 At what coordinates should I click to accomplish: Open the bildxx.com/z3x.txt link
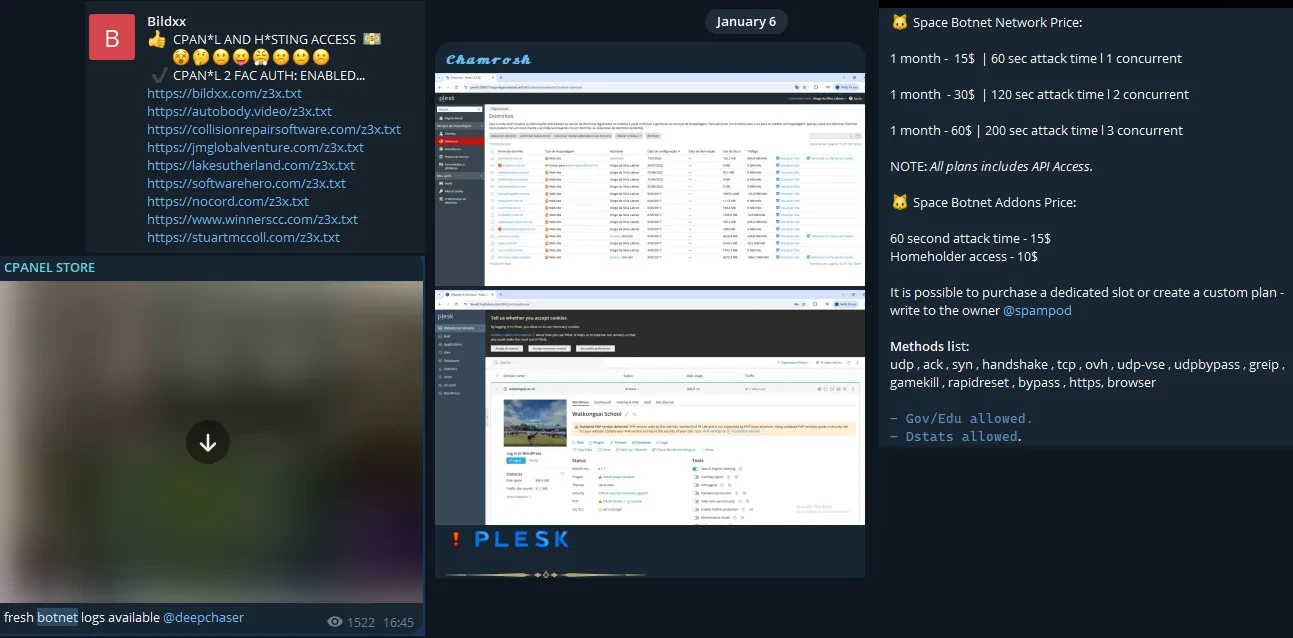tap(224, 93)
